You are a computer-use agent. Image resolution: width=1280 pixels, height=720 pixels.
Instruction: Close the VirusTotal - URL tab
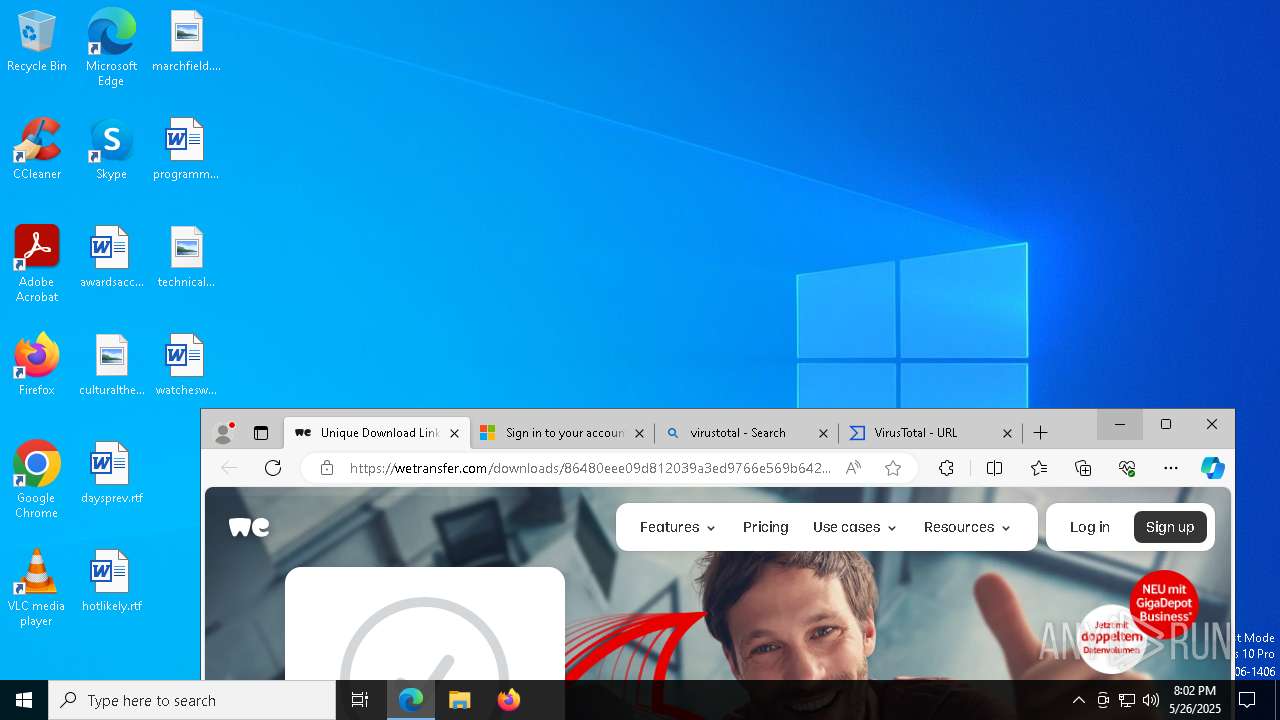[x=1007, y=433]
